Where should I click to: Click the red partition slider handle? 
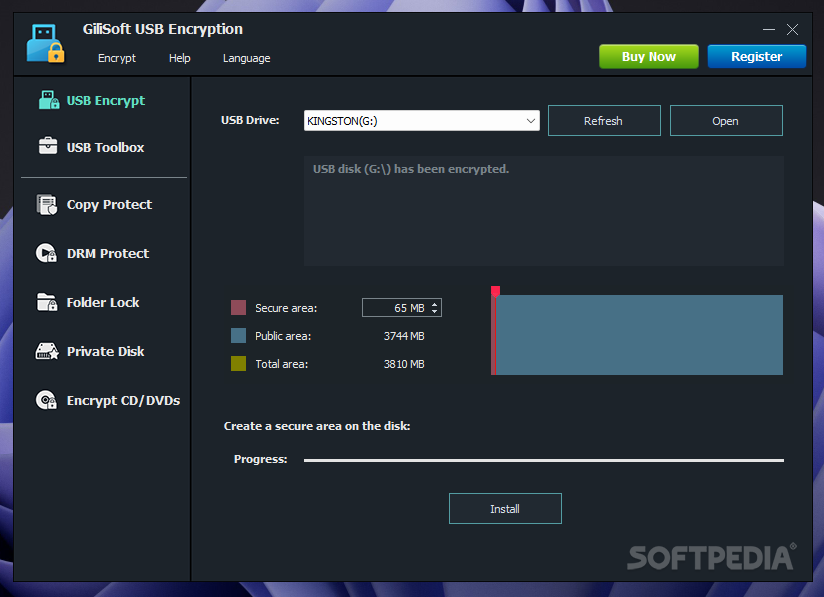click(495, 292)
